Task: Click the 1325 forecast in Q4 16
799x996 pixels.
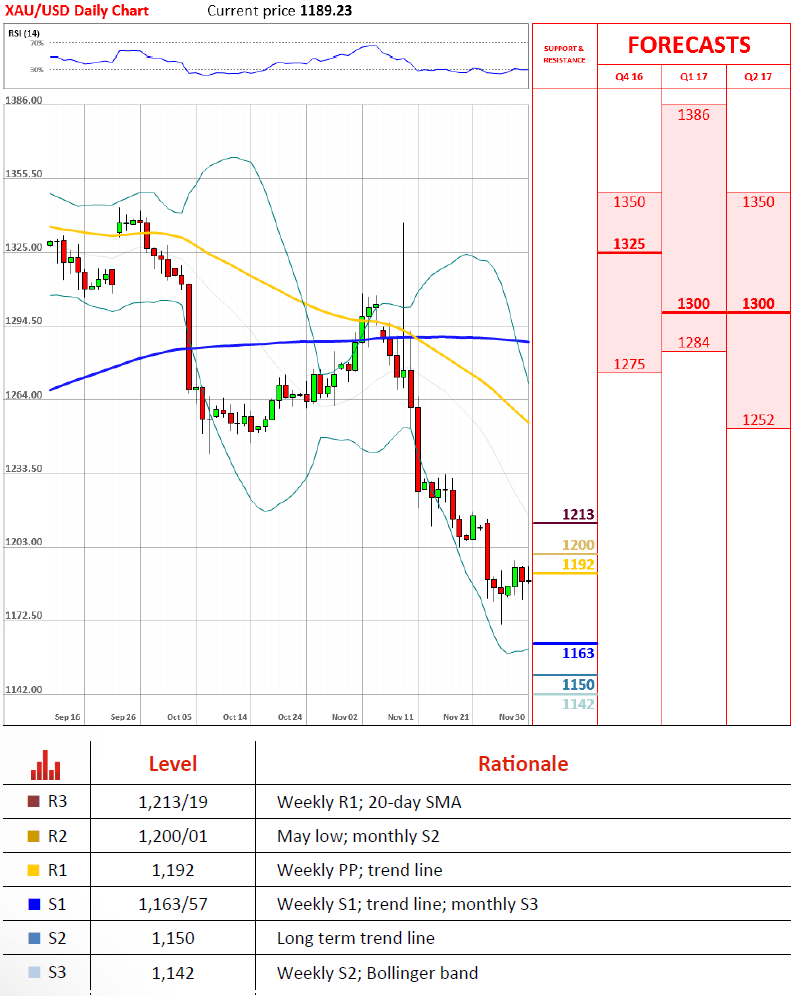Action: [629, 244]
